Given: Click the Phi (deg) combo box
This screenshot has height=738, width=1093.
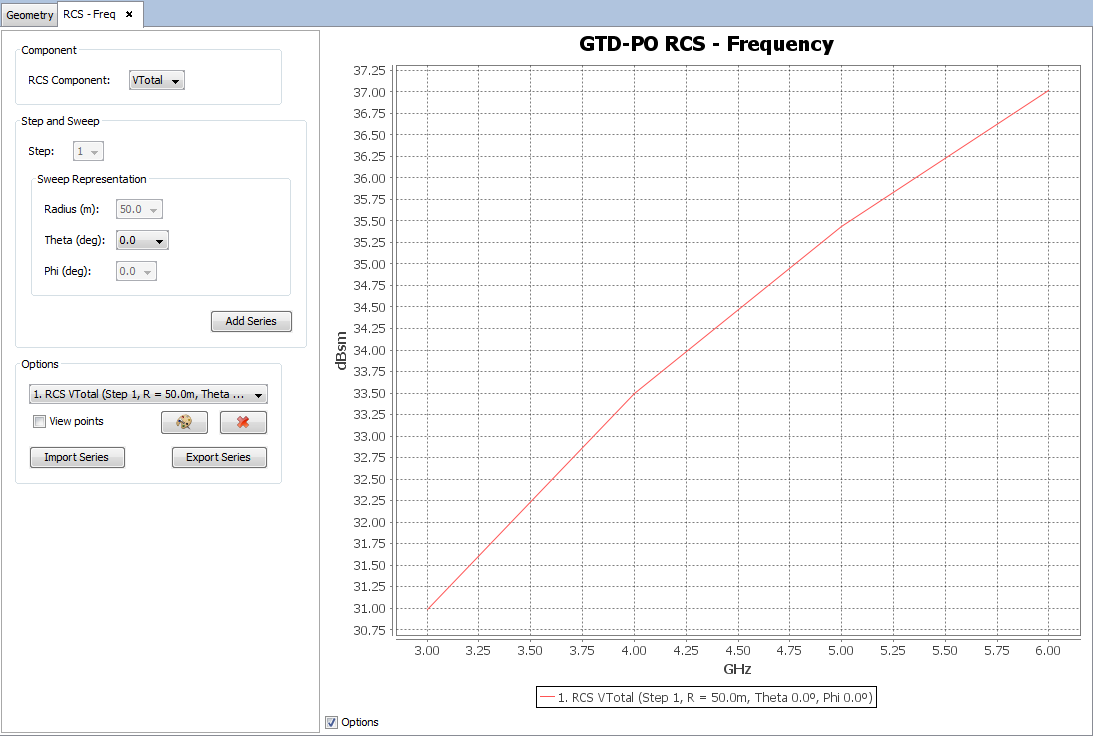Looking at the screenshot, I should pyautogui.click(x=136, y=271).
